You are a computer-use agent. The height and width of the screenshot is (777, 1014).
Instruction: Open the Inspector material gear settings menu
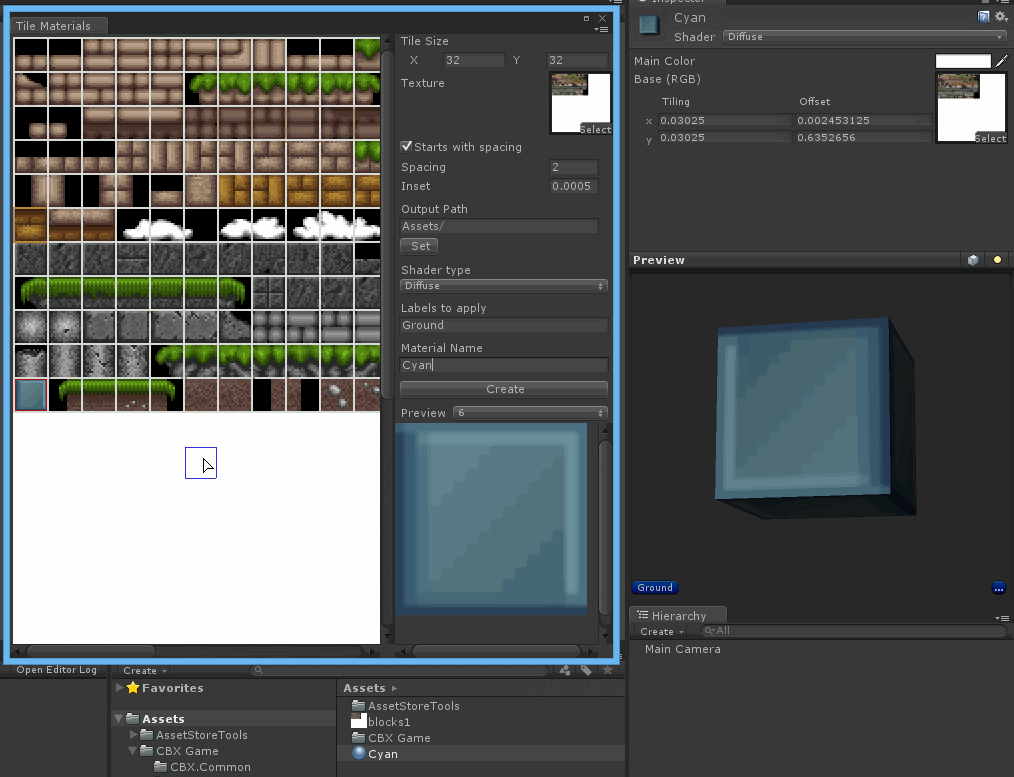[1001, 17]
